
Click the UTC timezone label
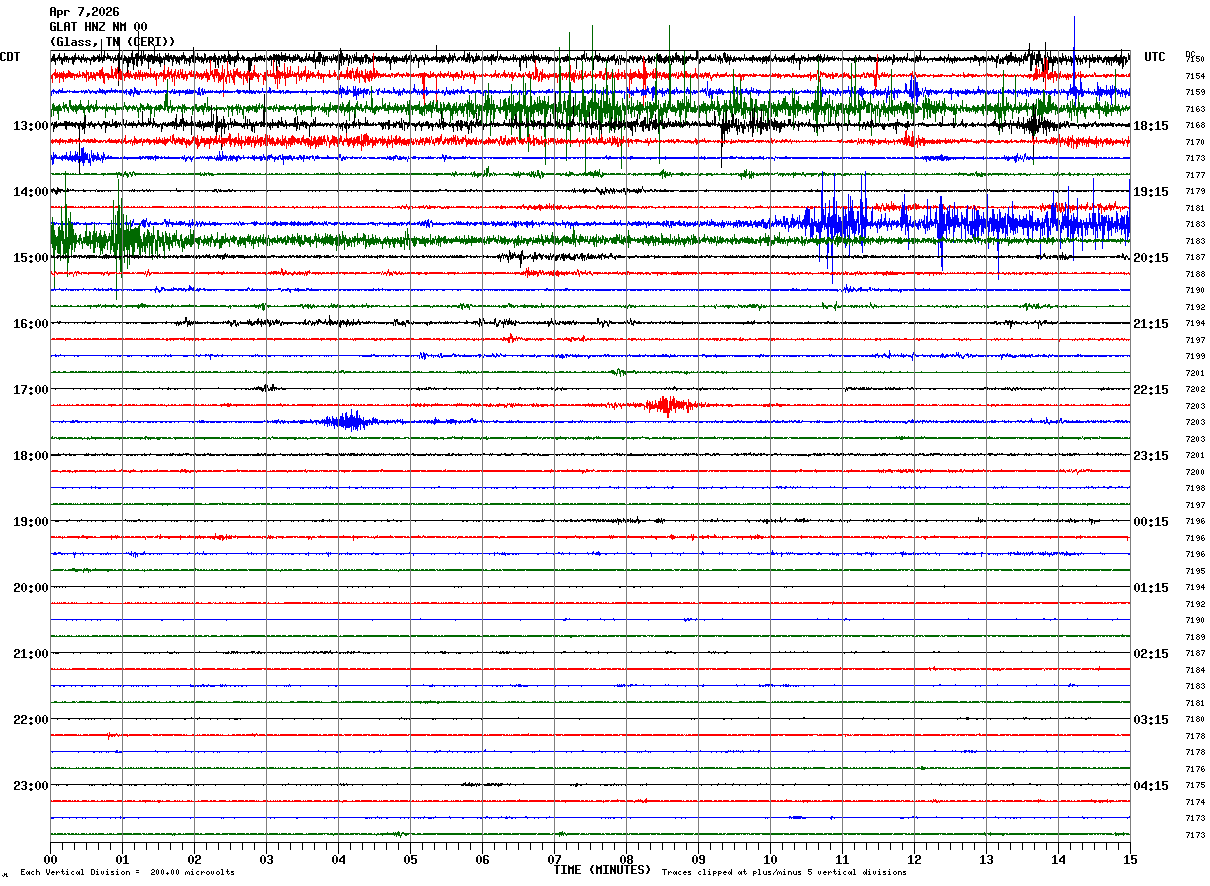pyautogui.click(x=1155, y=57)
